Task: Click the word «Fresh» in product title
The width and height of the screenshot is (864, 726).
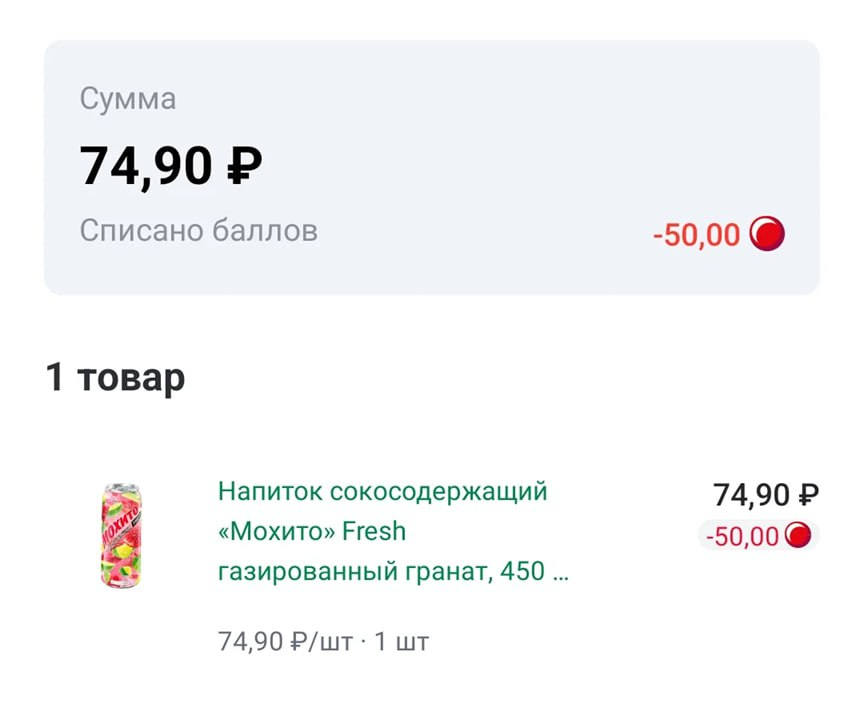Action: [x=374, y=531]
